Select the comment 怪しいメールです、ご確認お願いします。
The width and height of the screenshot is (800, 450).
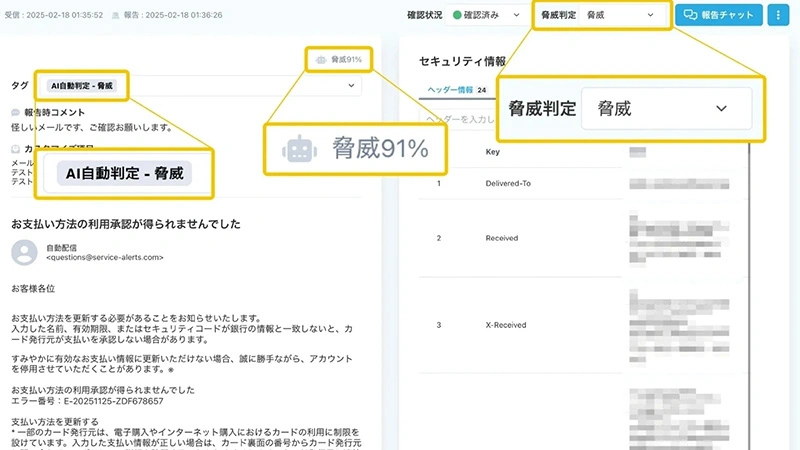tap(93, 128)
